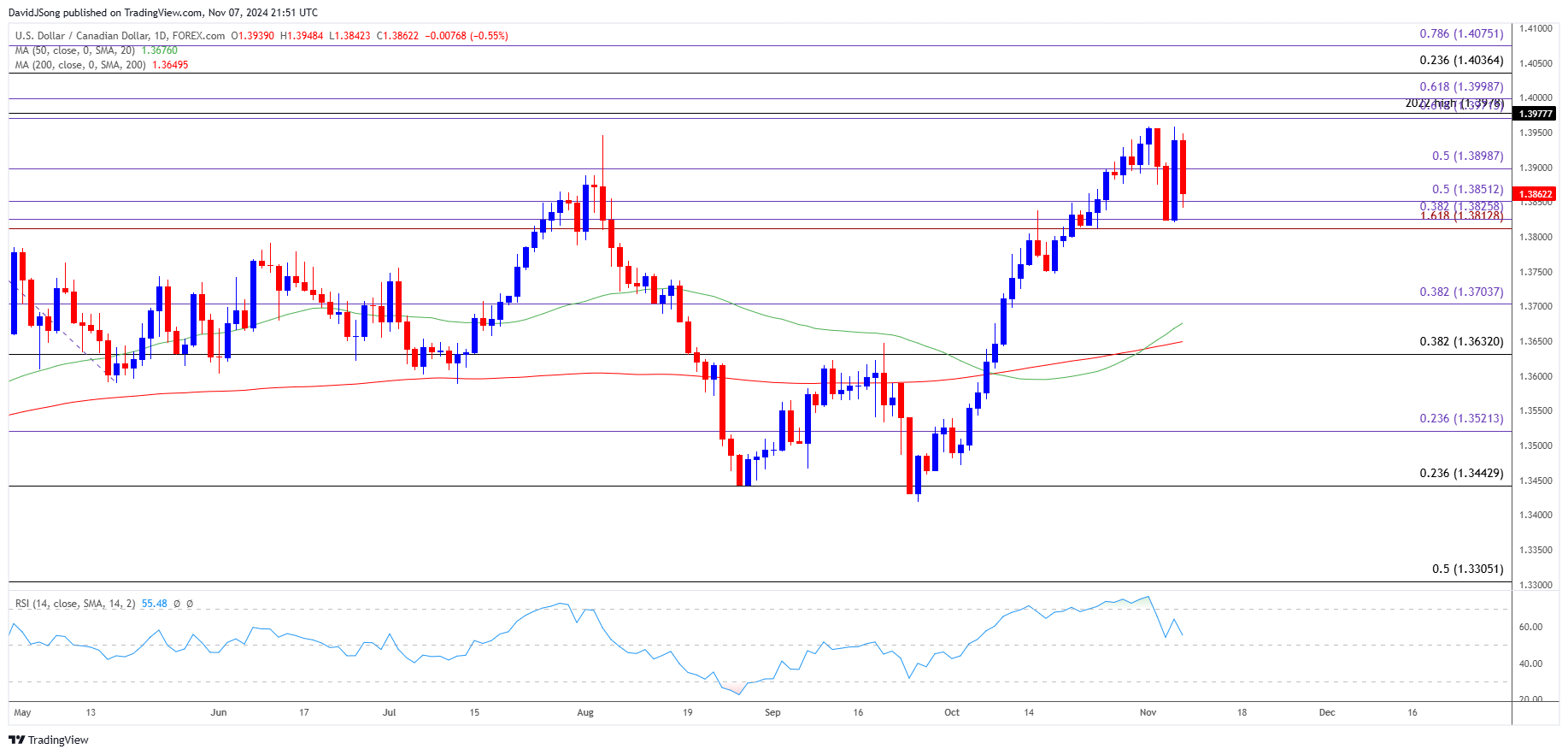Click the FOREX.com source label
Screen dimensions: 1568x755
click(198, 36)
